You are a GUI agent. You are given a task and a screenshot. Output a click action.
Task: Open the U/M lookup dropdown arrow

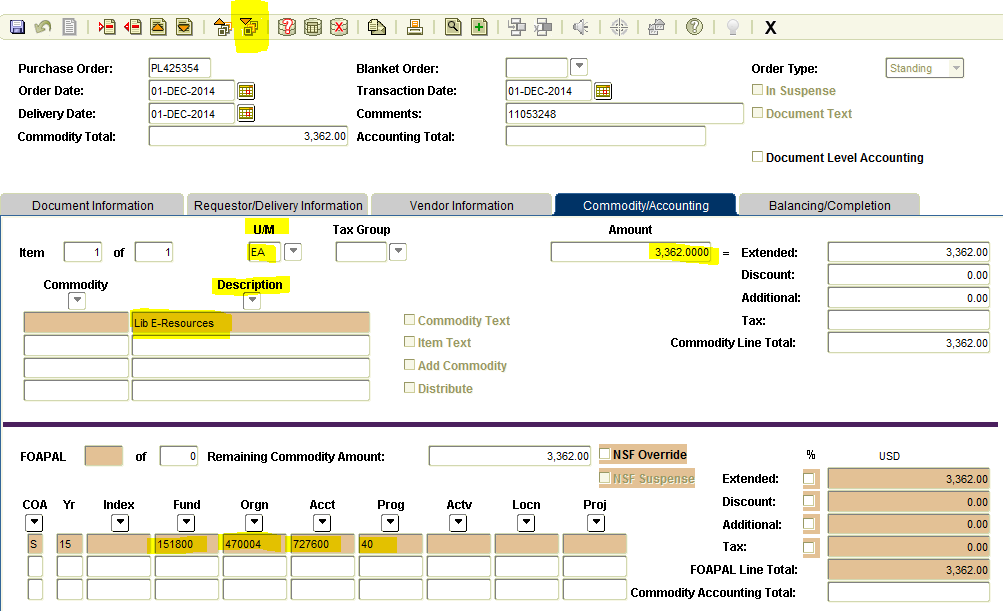(x=293, y=251)
